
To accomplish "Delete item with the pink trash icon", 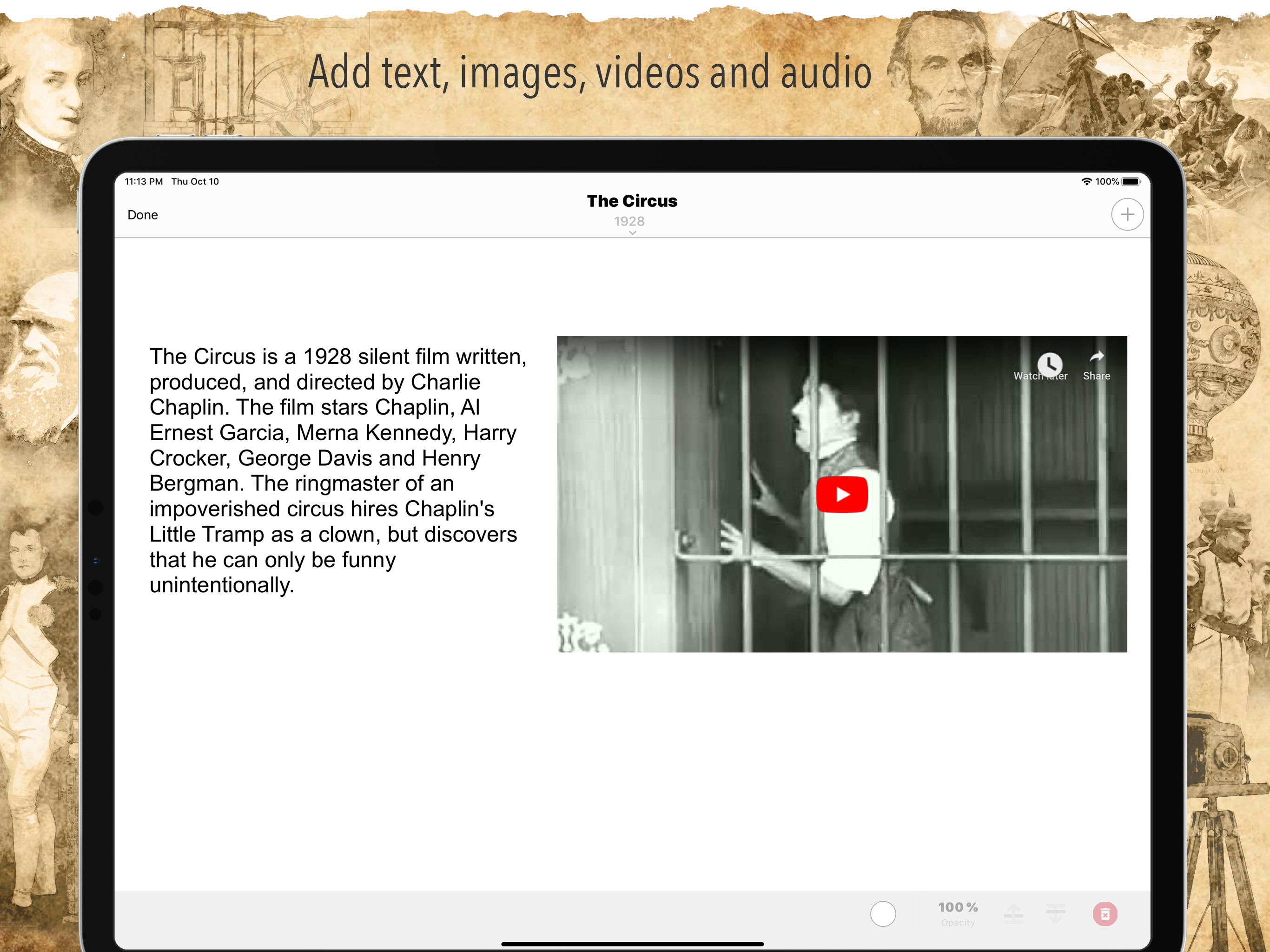I will click(x=1105, y=913).
